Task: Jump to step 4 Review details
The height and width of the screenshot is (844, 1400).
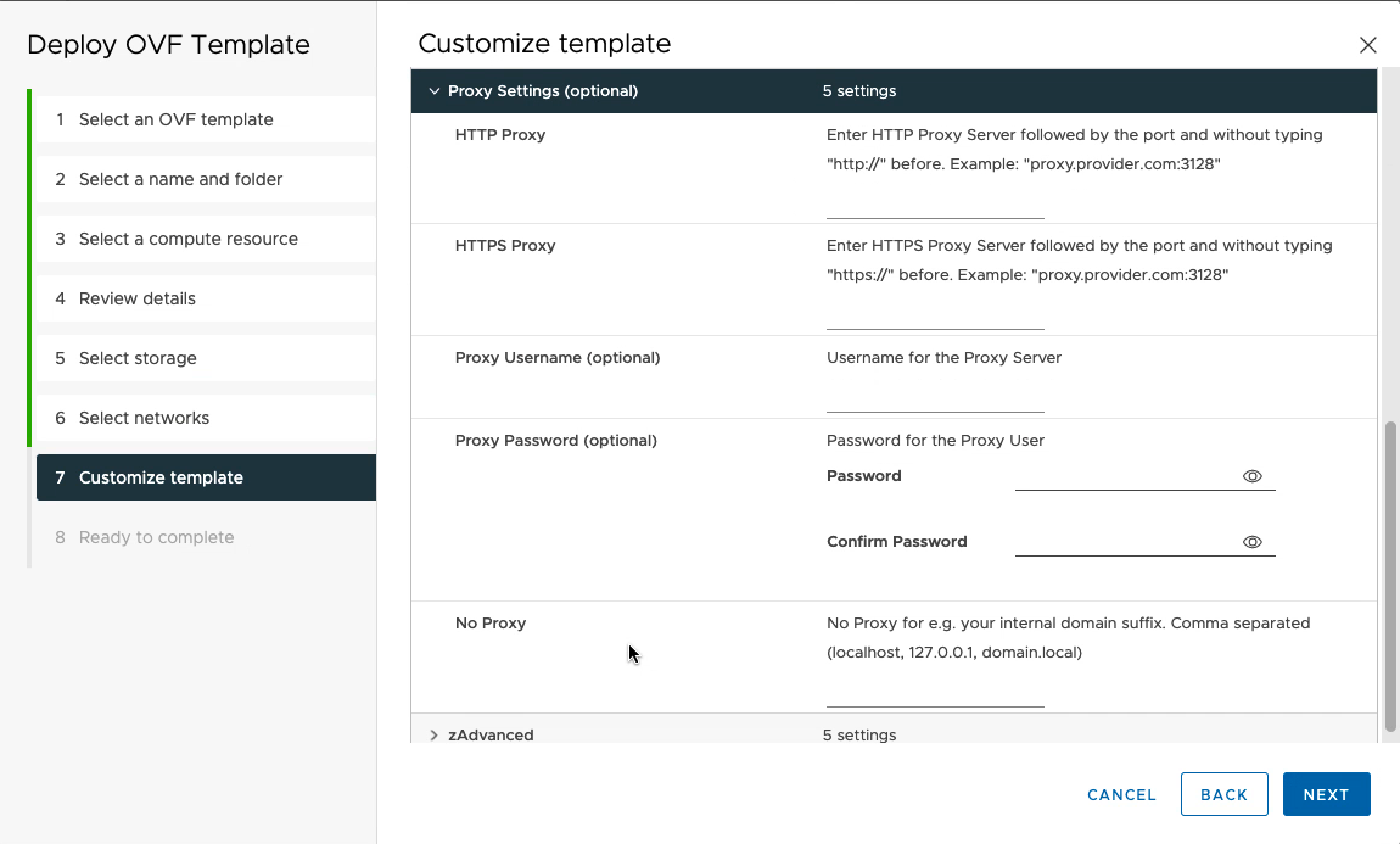Action: click(x=137, y=298)
